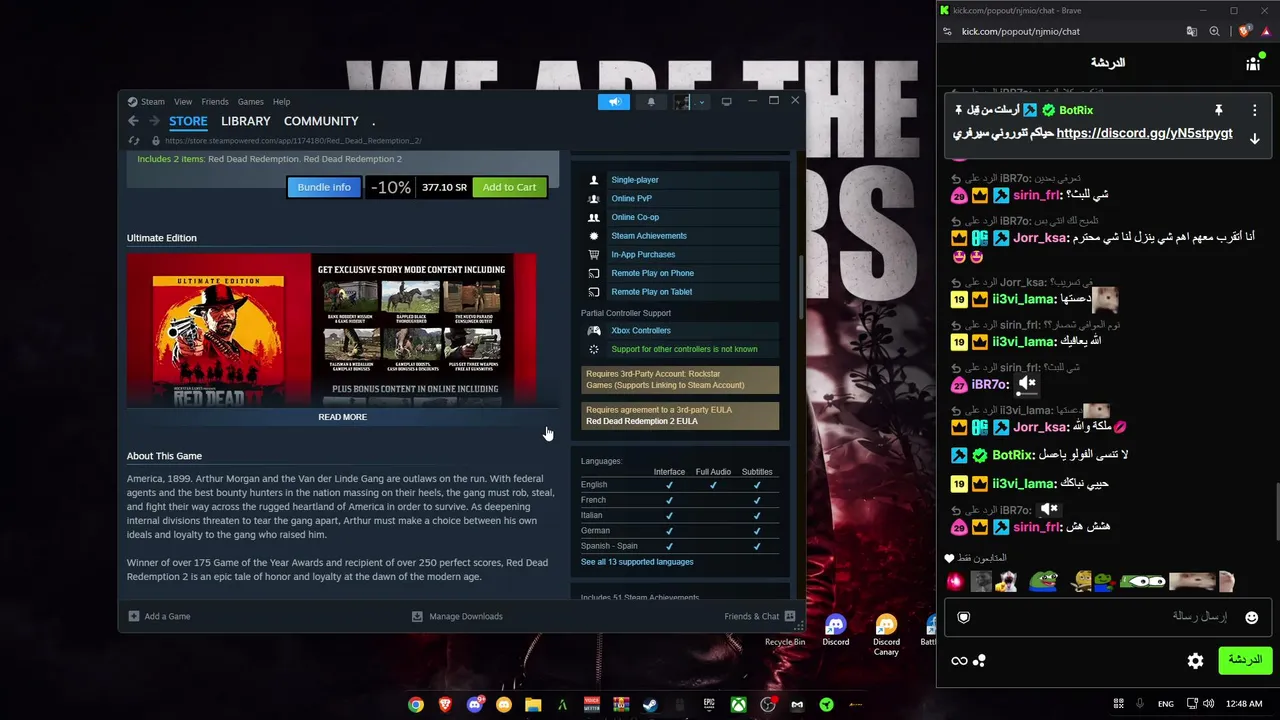Launch Epic Games from the taskbar

coord(709,704)
